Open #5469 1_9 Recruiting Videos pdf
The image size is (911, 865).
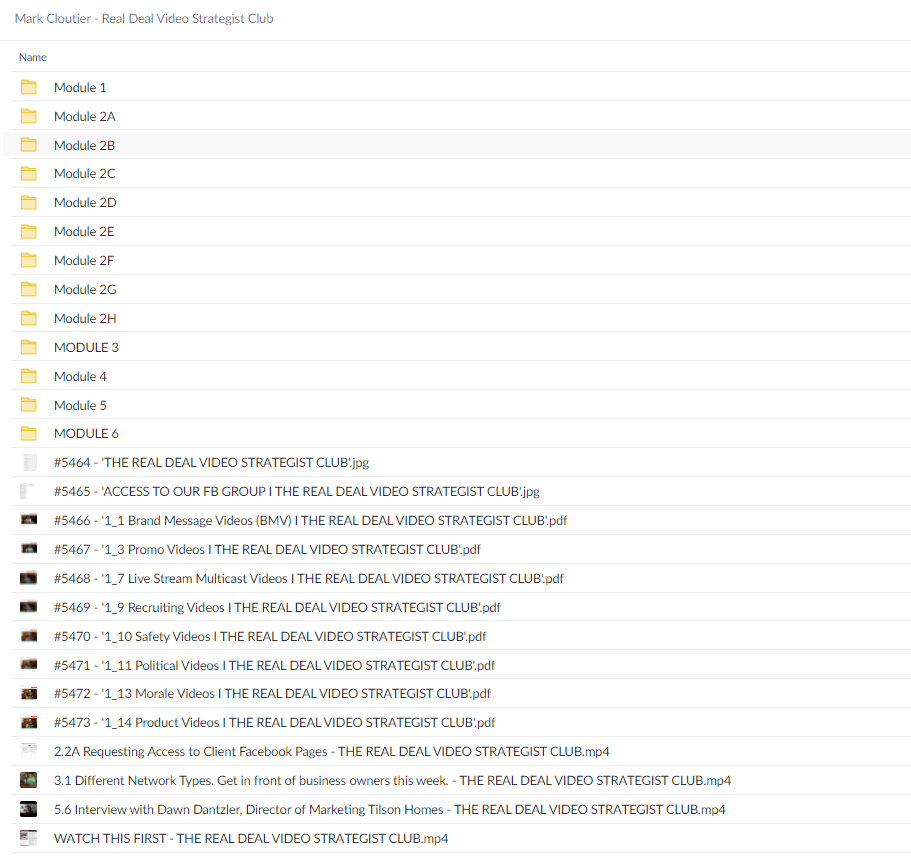coord(277,608)
